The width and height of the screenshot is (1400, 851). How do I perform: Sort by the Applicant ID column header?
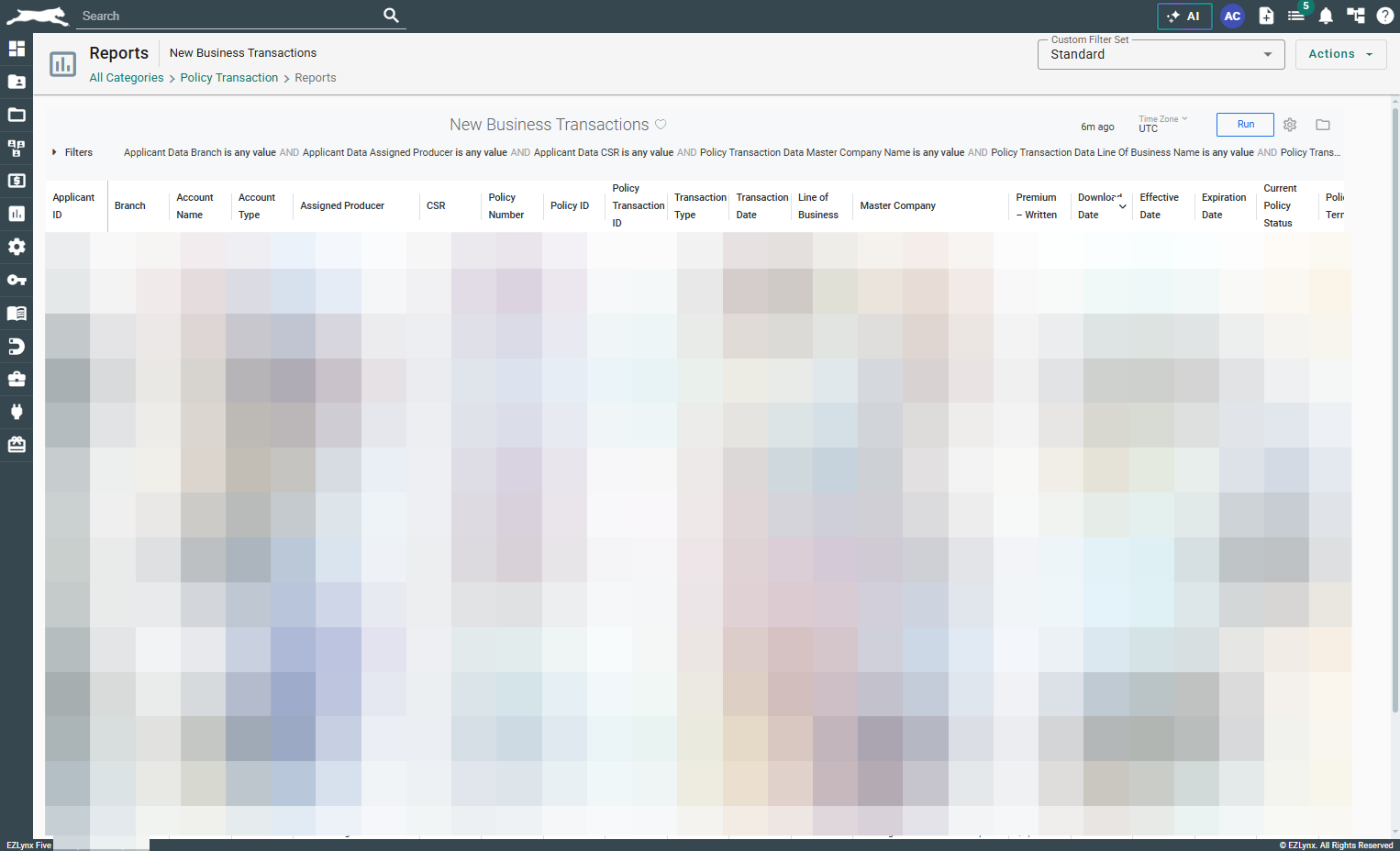(x=73, y=206)
